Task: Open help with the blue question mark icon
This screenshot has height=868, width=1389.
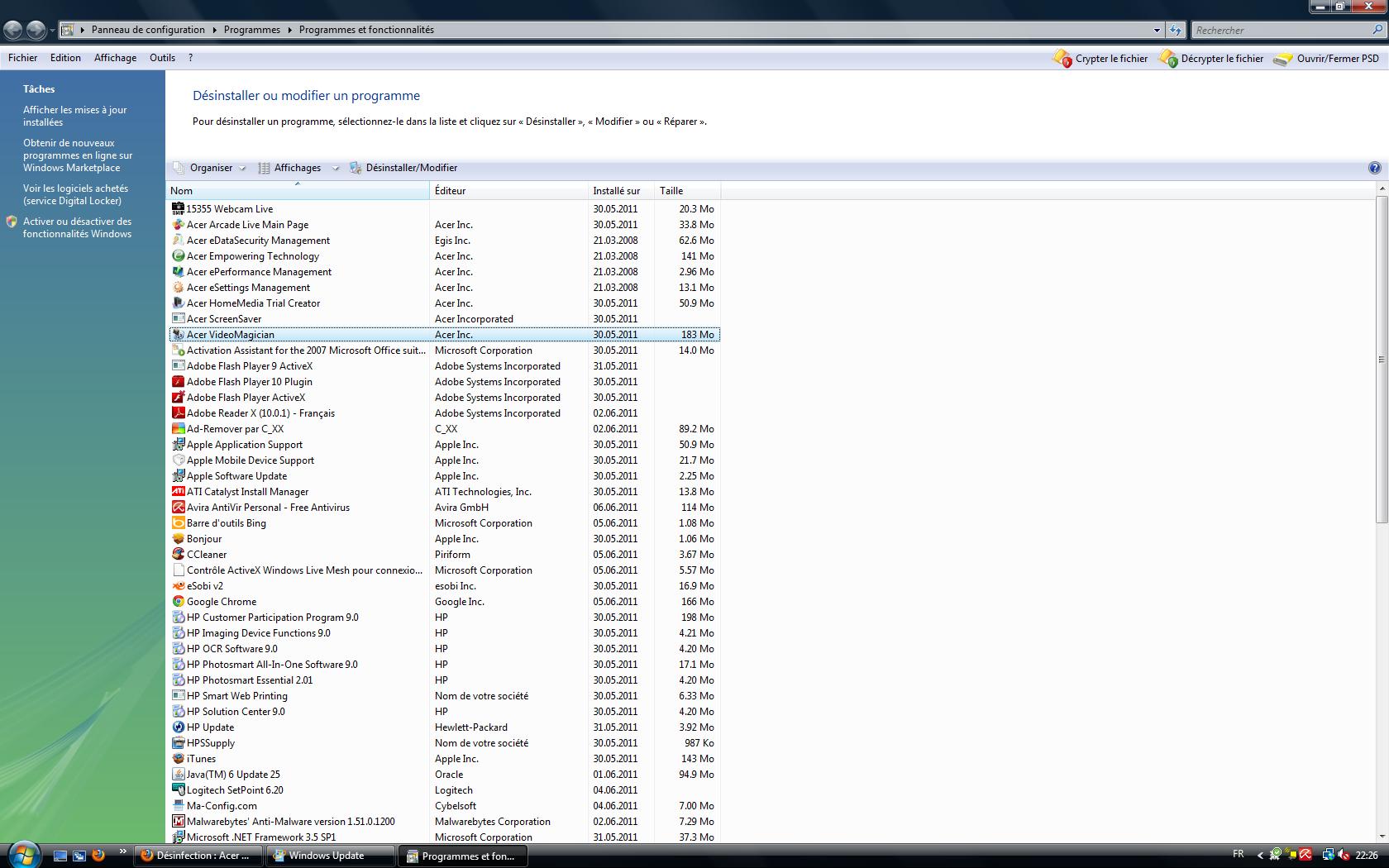Action: (1374, 168)
